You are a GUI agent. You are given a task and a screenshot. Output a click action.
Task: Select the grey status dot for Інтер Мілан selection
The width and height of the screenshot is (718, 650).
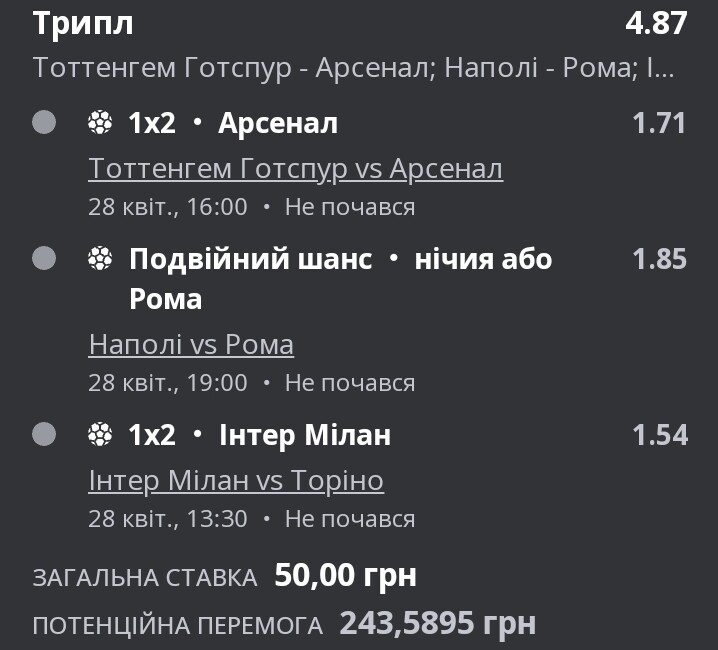click(x=44, y=434)
